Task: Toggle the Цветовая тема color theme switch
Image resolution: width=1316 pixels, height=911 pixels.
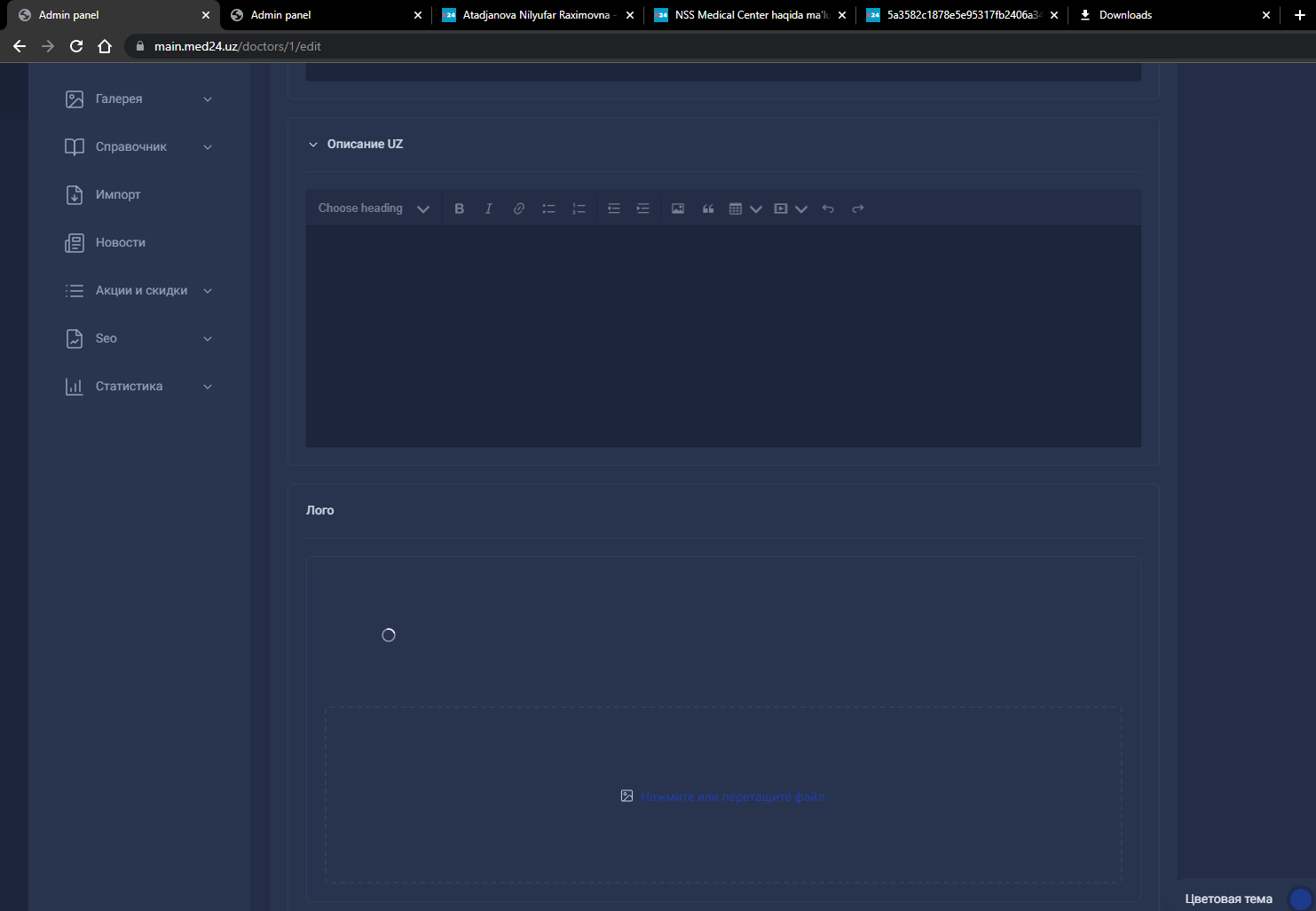Action: 1300,899
